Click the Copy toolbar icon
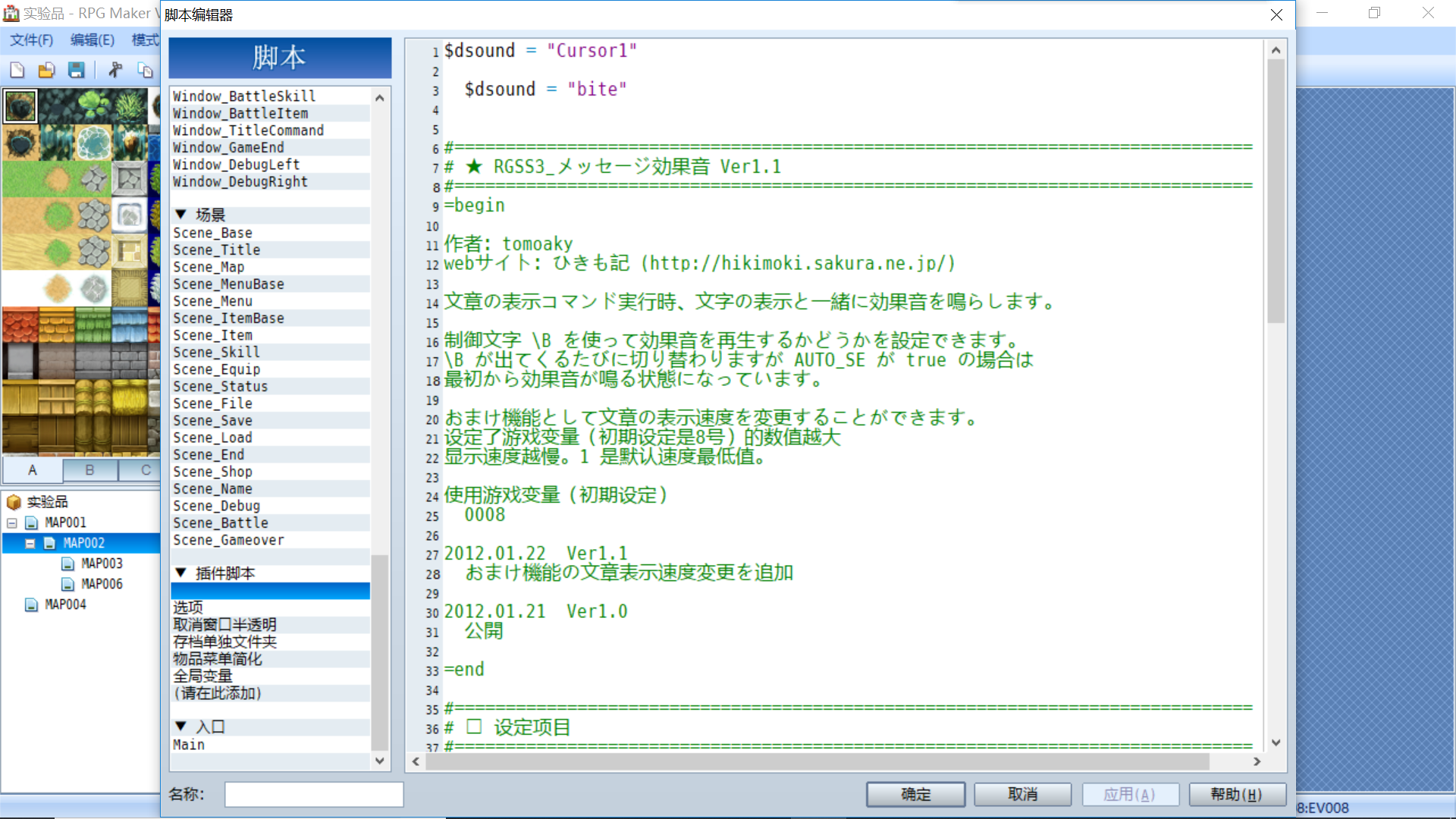 tap(145, 71)
